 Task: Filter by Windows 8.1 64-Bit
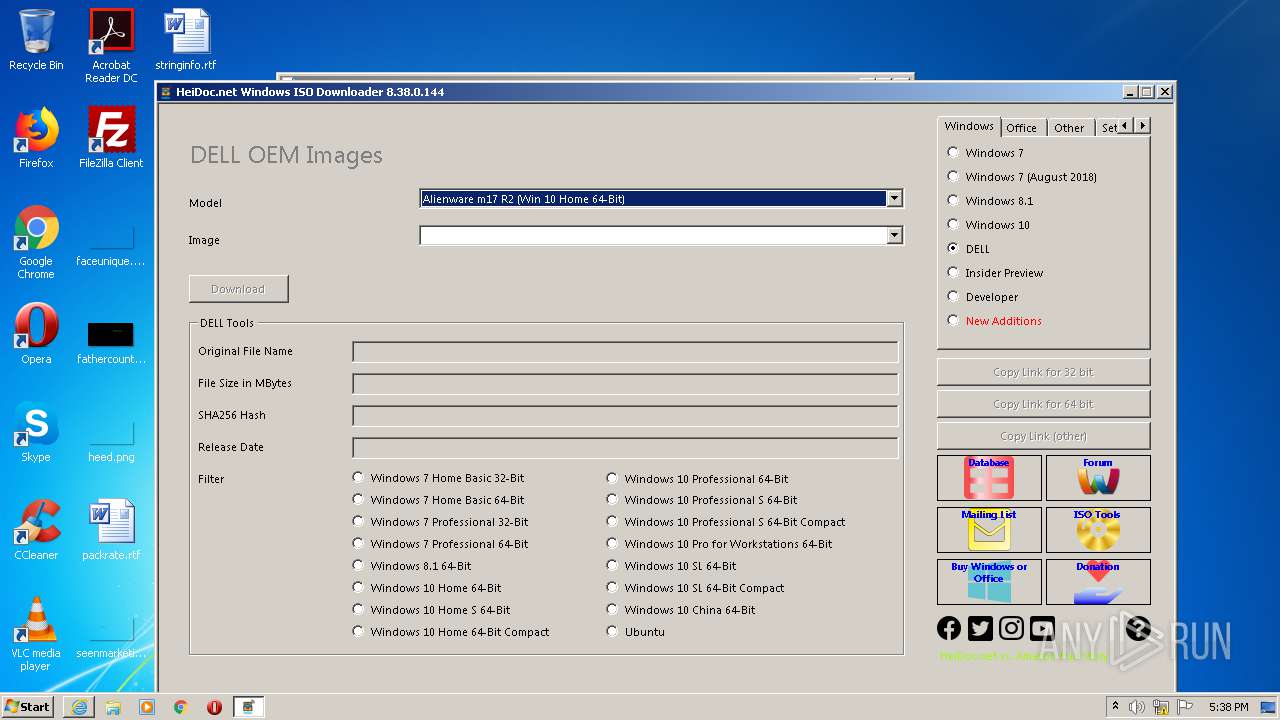pos(412,566)
